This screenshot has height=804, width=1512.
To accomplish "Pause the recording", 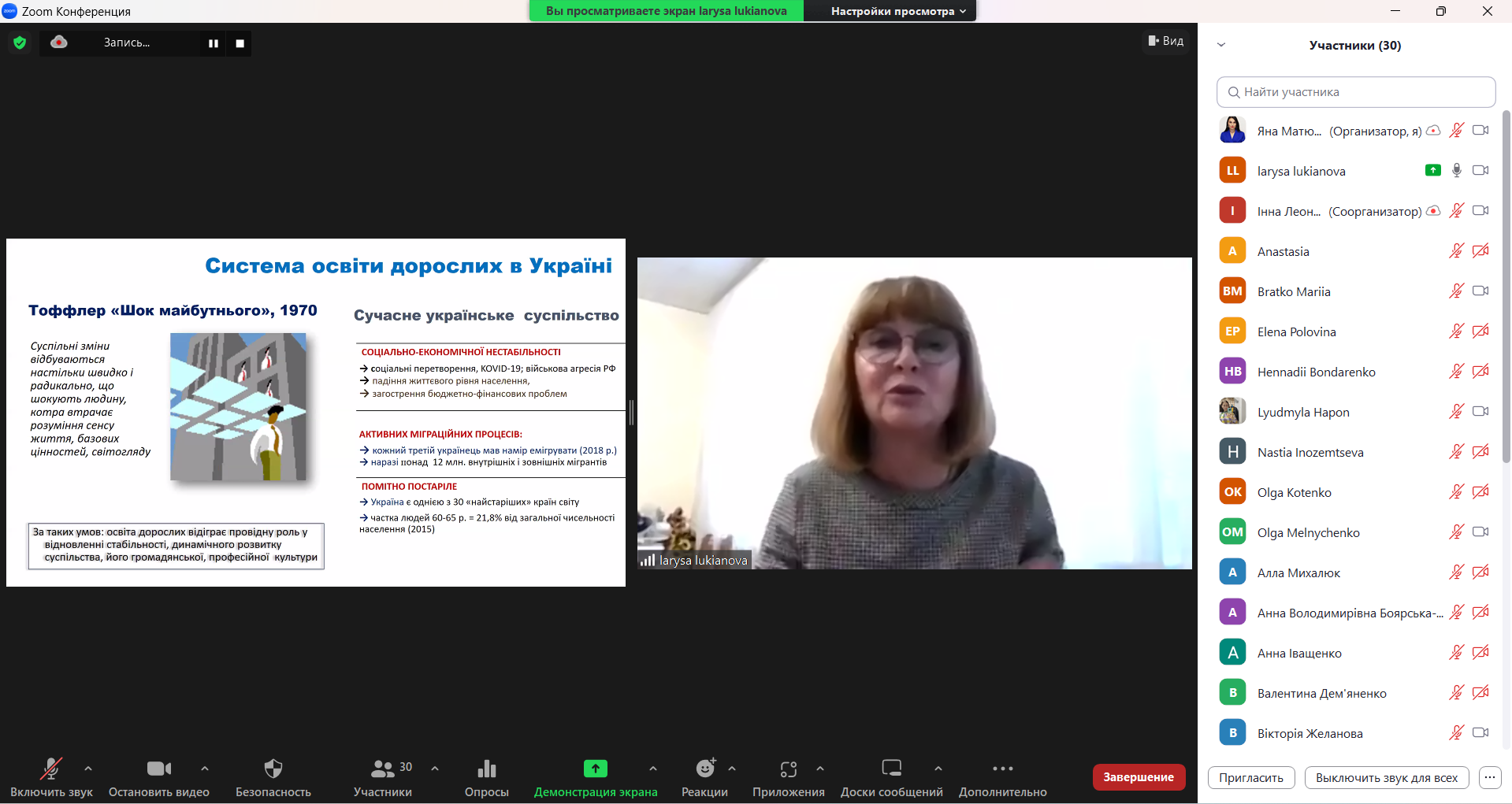I will tap(213, 43).
